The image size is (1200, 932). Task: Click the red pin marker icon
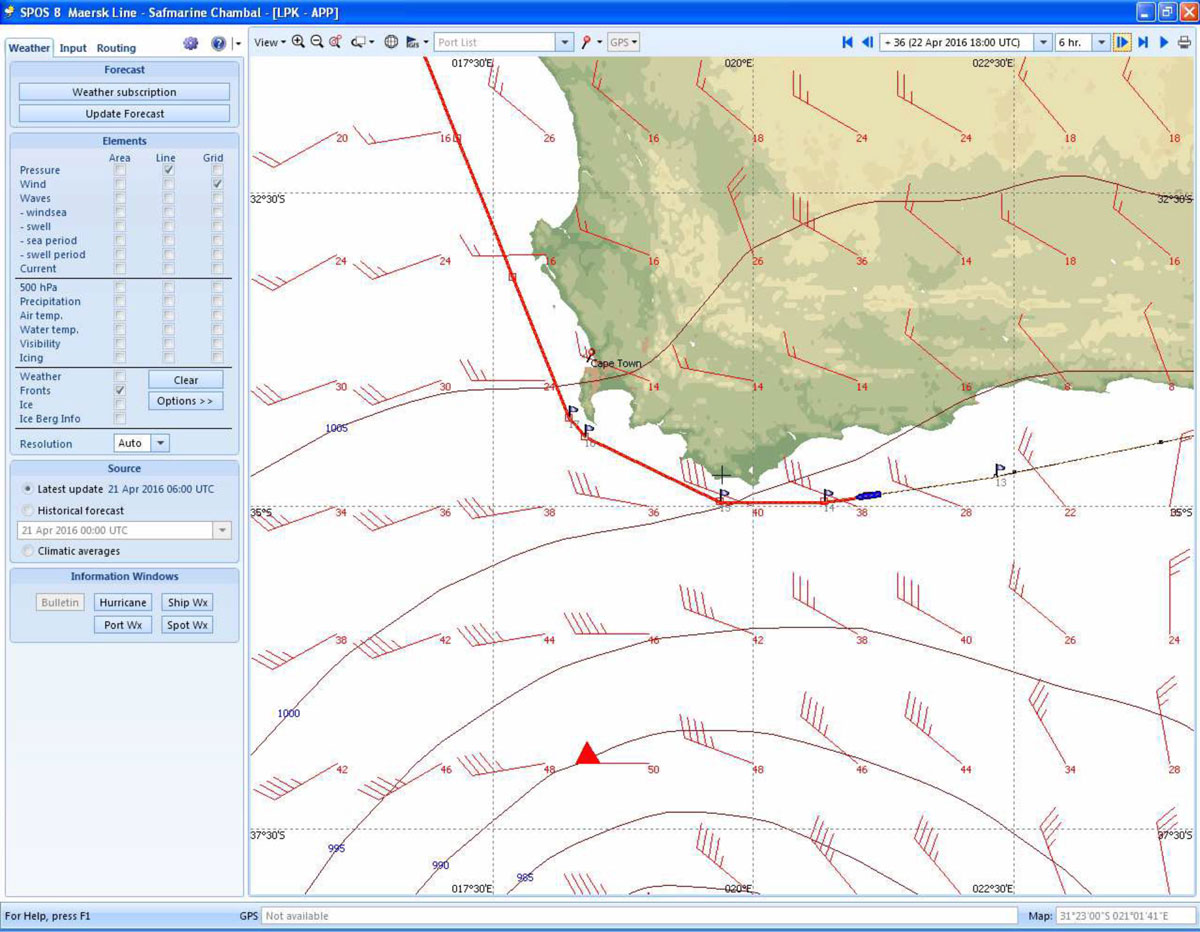(586, 42)
